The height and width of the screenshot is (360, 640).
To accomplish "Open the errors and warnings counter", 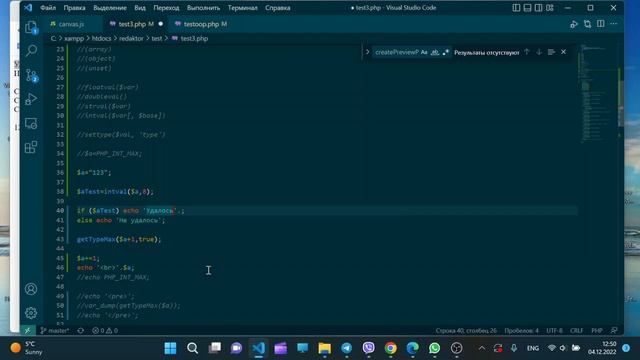I will click(x=105, y=331).
